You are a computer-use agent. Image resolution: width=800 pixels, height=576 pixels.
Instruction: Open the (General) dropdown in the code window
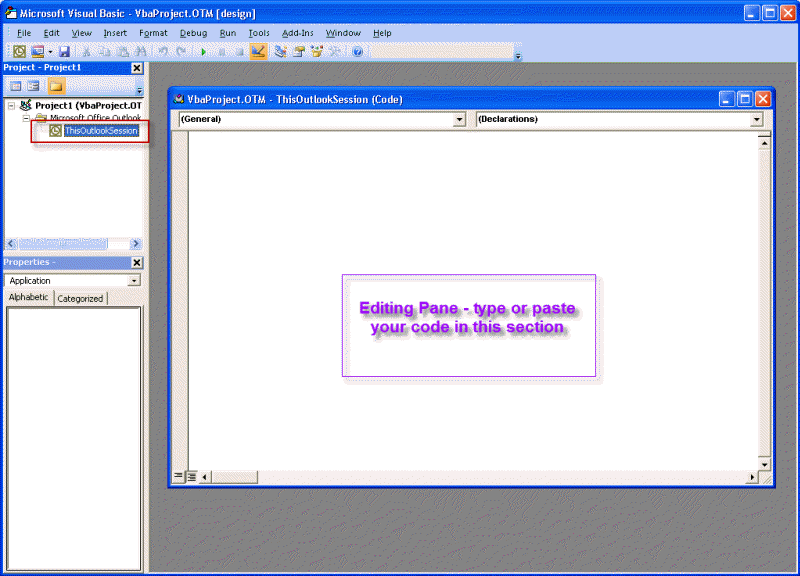click(x=460, y=119)
